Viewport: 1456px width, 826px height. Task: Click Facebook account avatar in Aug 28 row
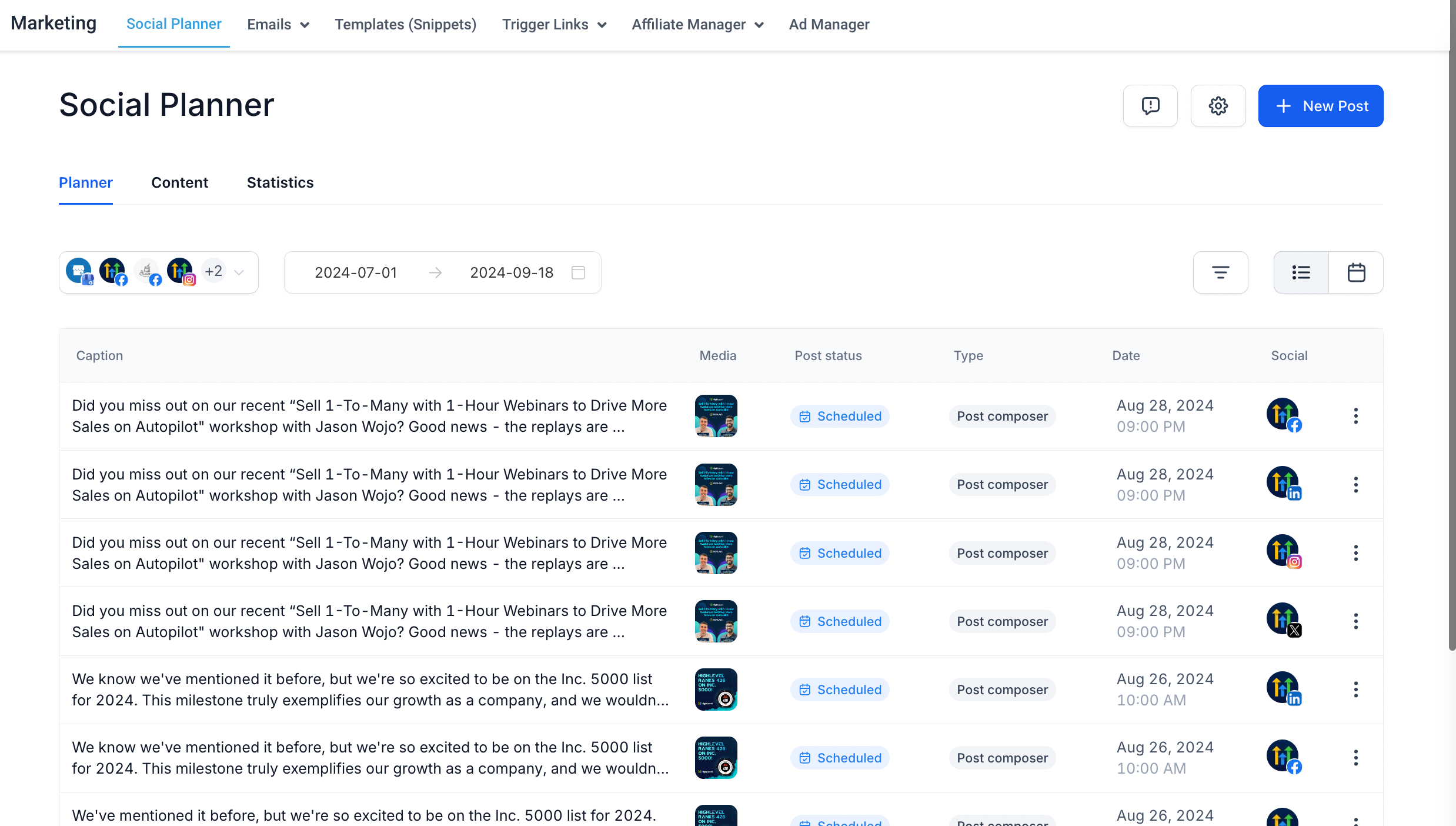1284,415
